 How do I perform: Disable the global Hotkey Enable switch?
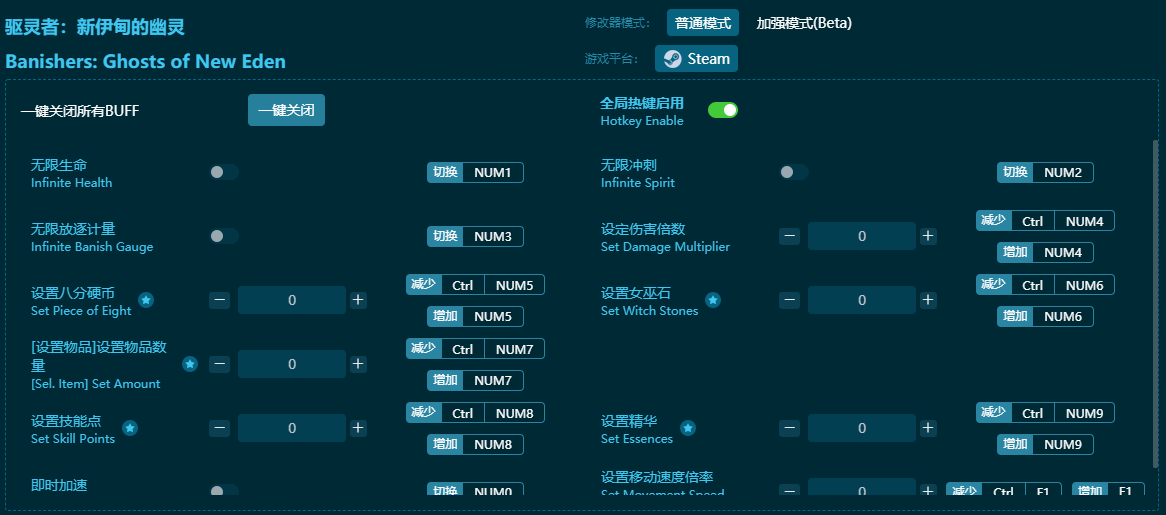click(x=722, y=110)
